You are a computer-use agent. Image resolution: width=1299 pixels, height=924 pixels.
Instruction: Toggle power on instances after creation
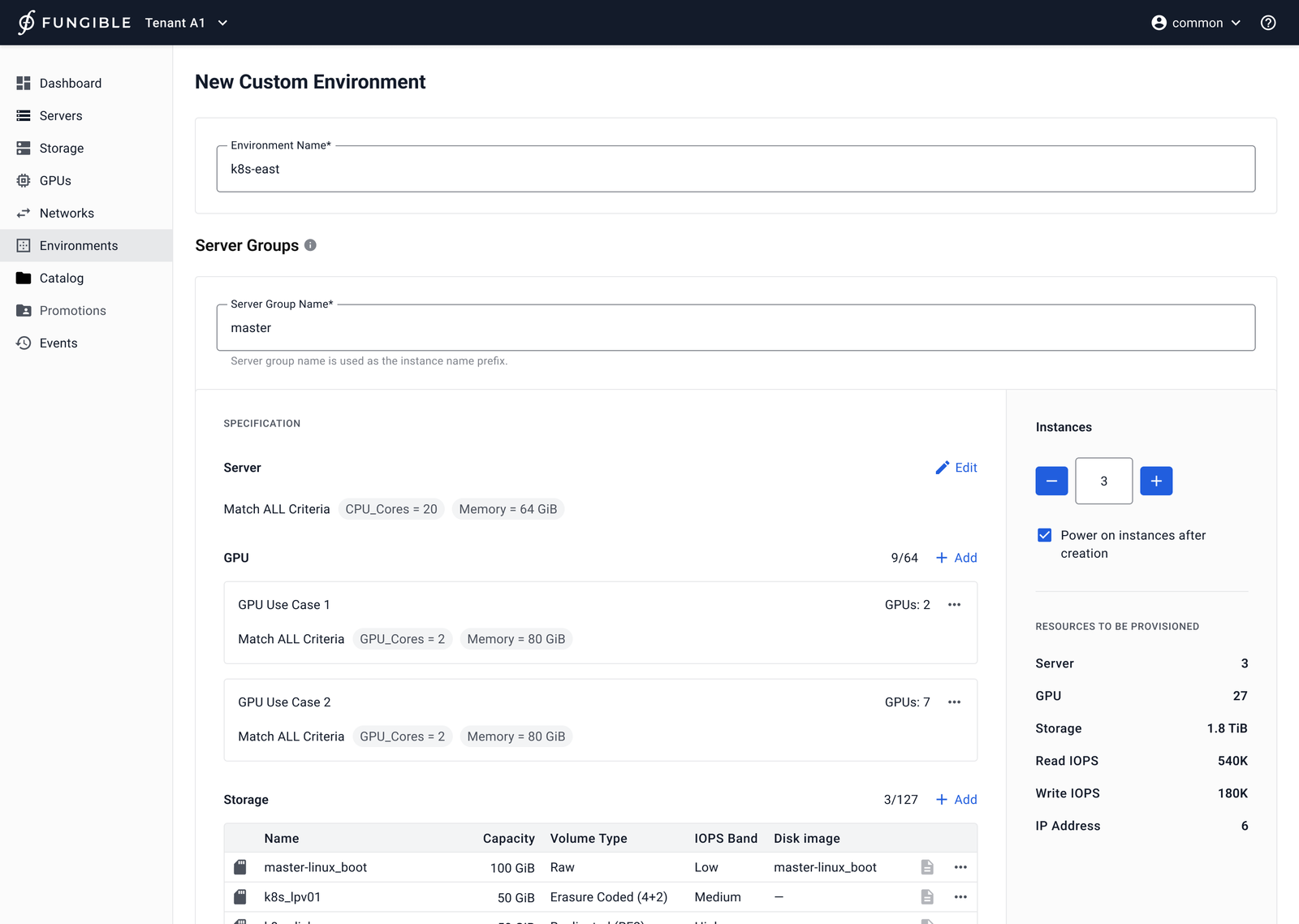click(1045, 535)
